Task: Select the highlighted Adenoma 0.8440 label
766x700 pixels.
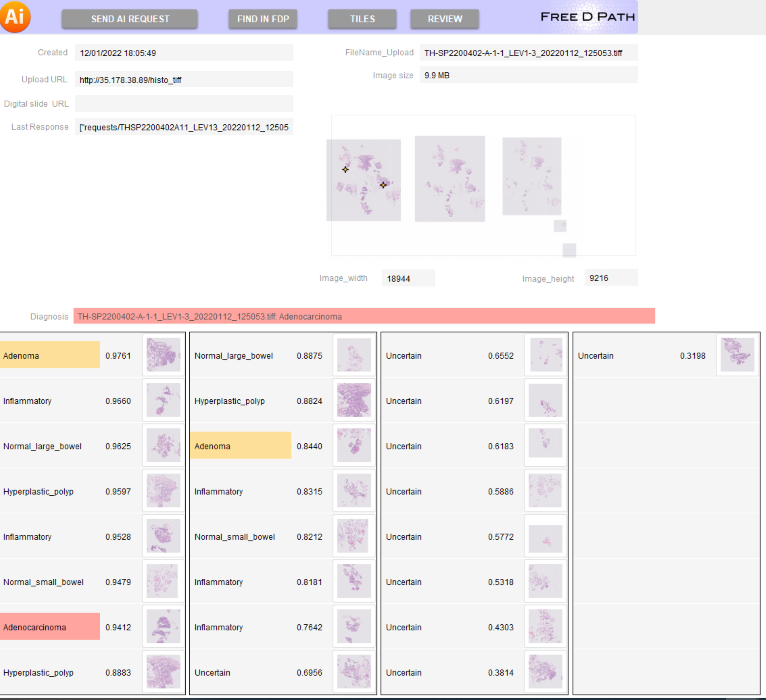Action: tap(240, 446)
